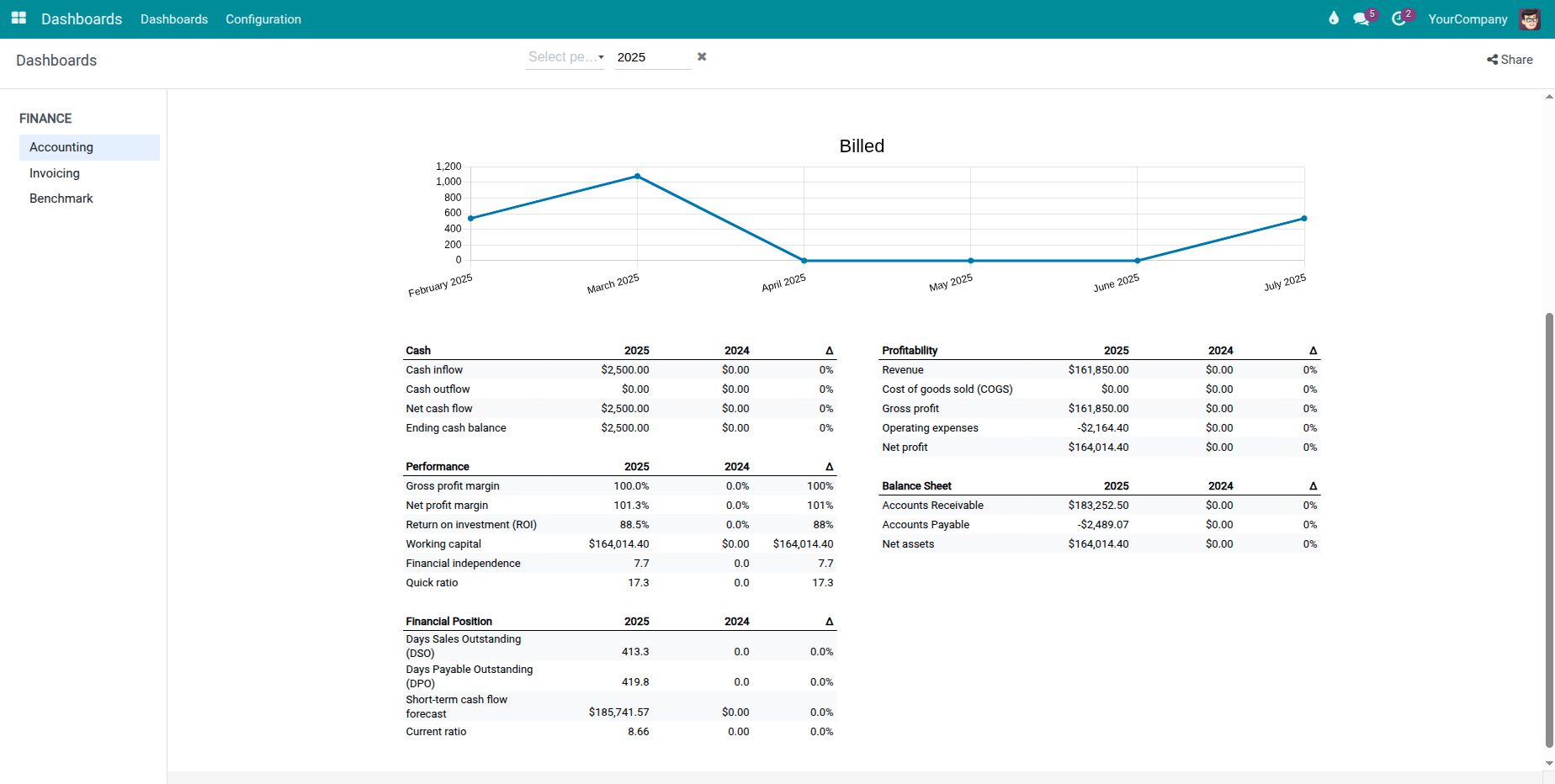Open the Configuration menu
This screenshot has height=784, width=1555.
(263, 19)
